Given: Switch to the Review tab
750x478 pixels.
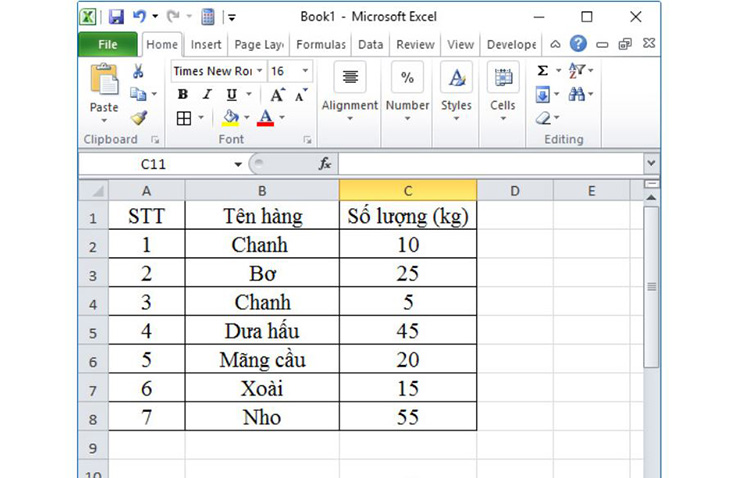Looking at the screenshot, I should pyautogui.click(x=415, y=44).
